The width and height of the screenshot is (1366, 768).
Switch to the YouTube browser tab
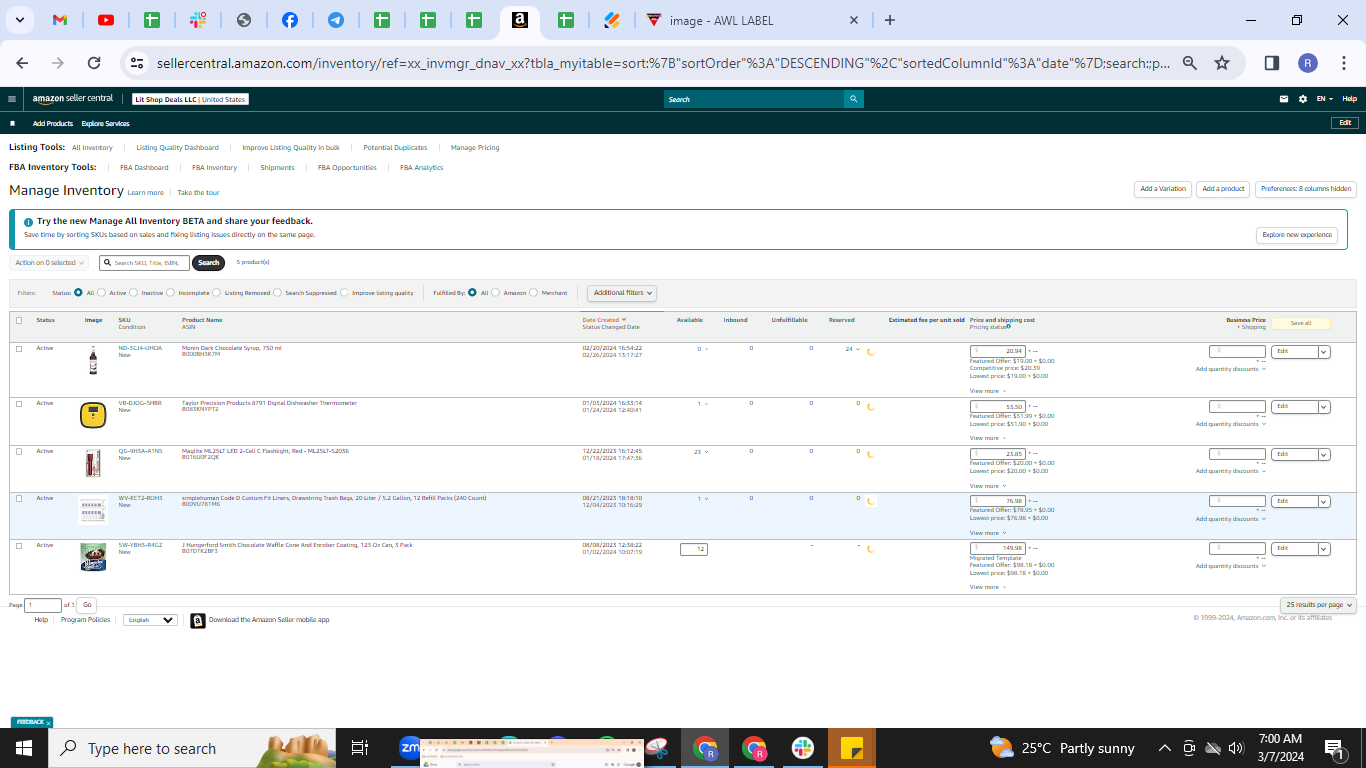[x=106, y=20]
